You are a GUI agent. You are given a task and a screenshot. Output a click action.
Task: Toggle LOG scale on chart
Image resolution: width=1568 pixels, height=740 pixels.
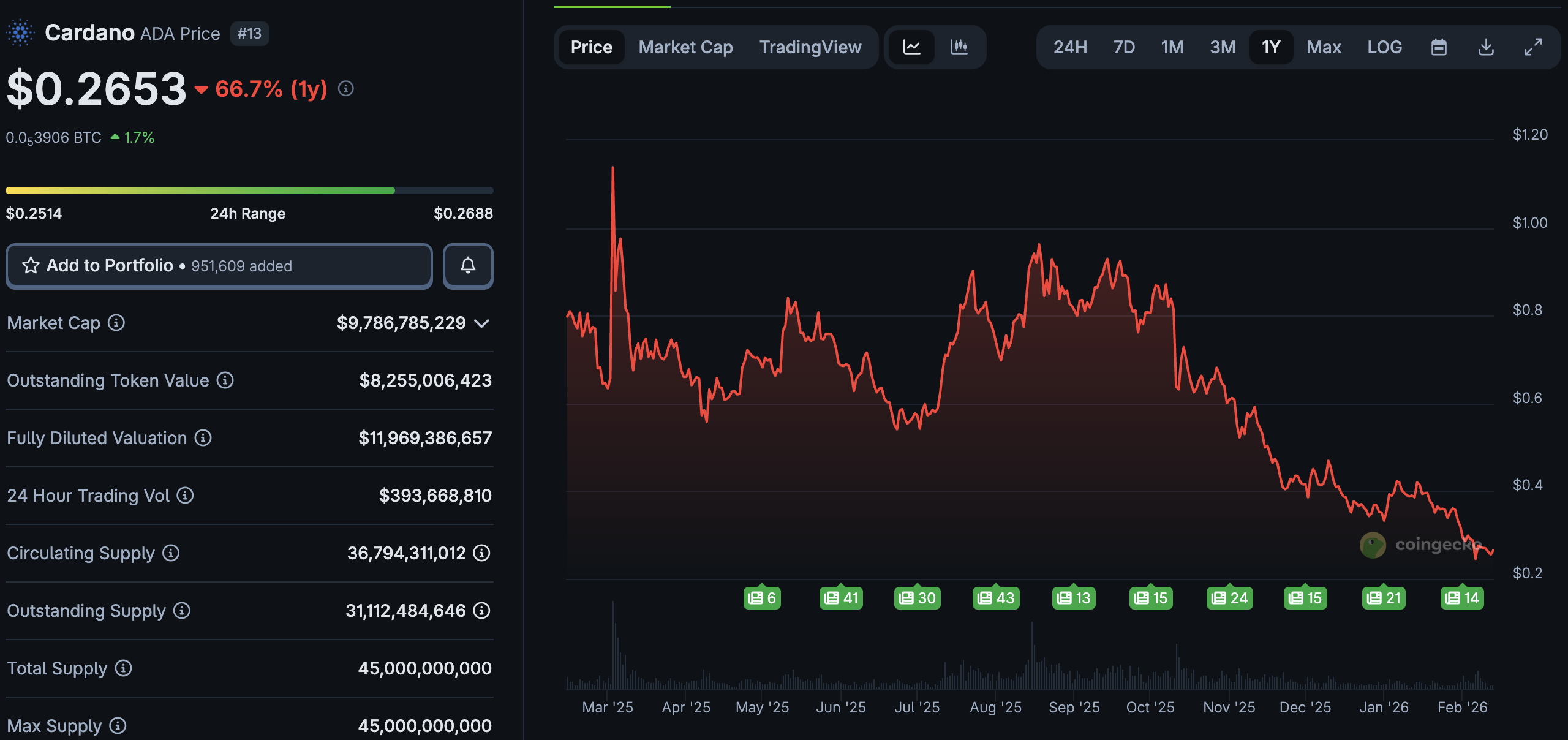point(1384,47)
